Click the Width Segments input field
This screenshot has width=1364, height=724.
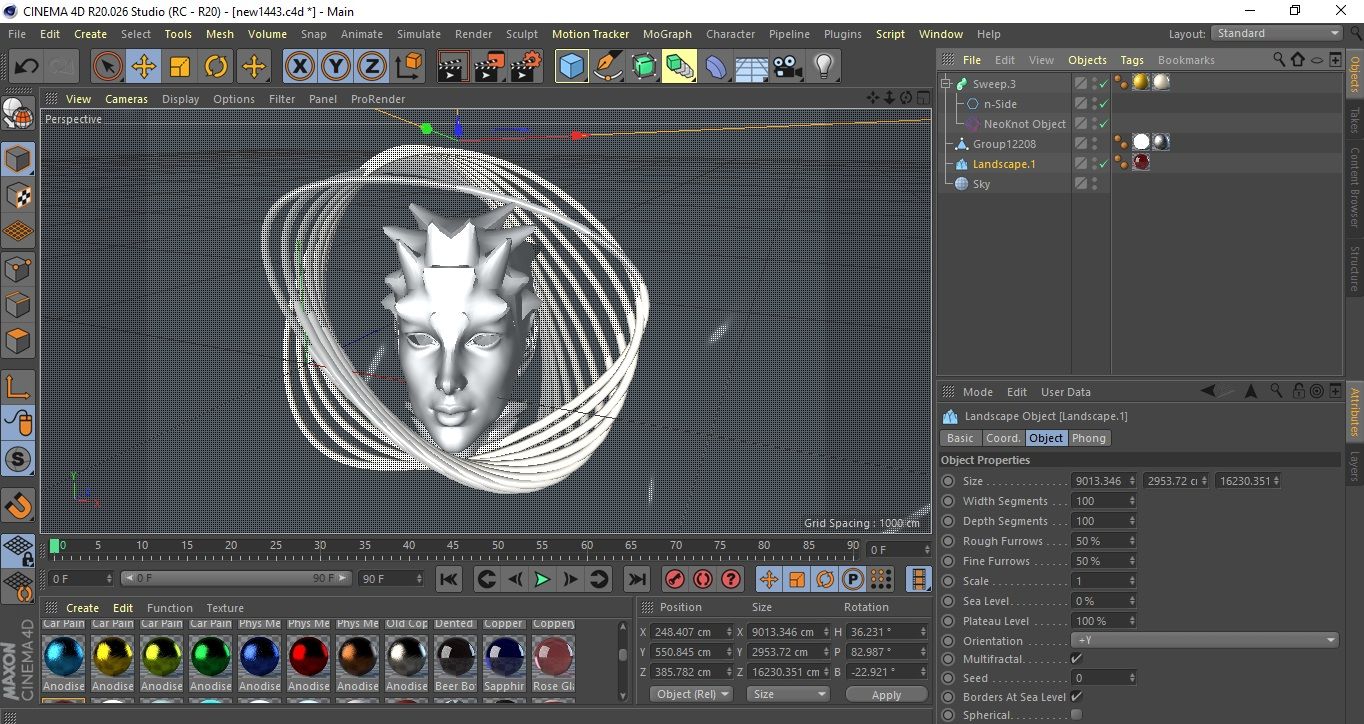1098,501
